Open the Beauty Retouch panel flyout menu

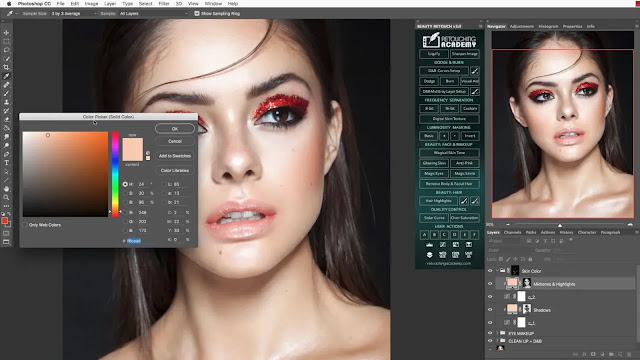480,26
